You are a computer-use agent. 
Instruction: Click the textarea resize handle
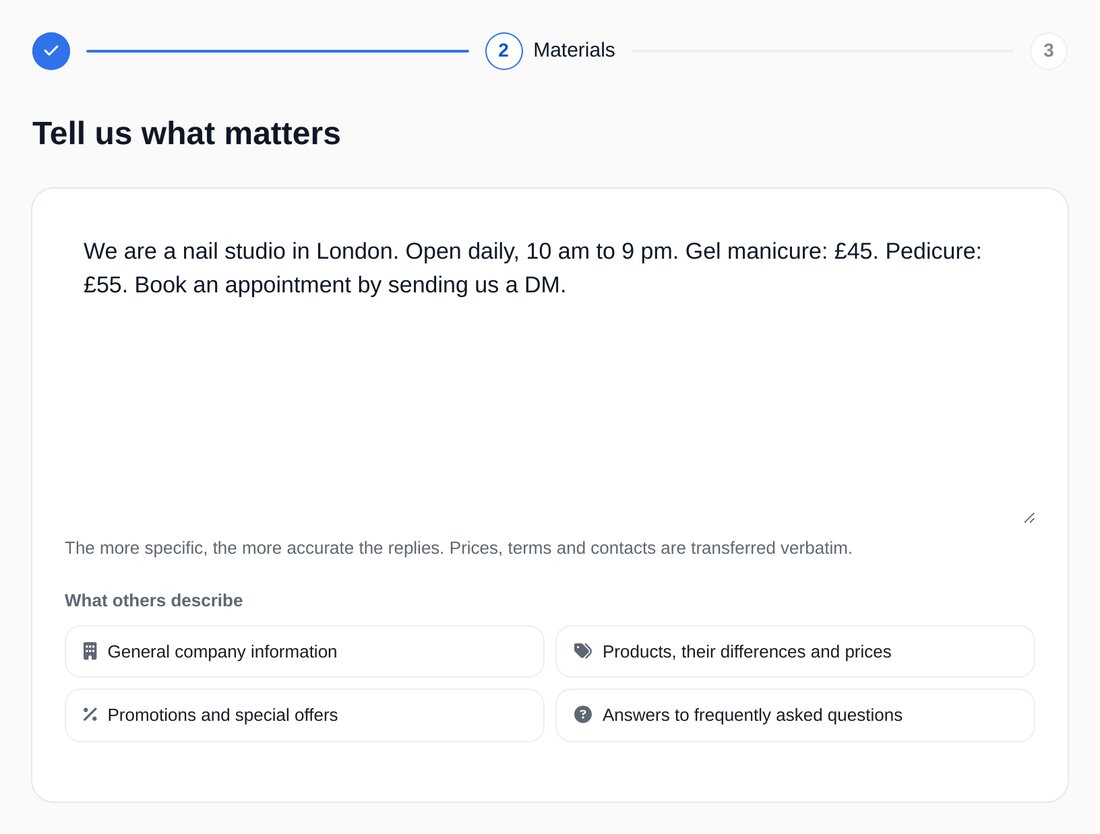coord(1029,518)
